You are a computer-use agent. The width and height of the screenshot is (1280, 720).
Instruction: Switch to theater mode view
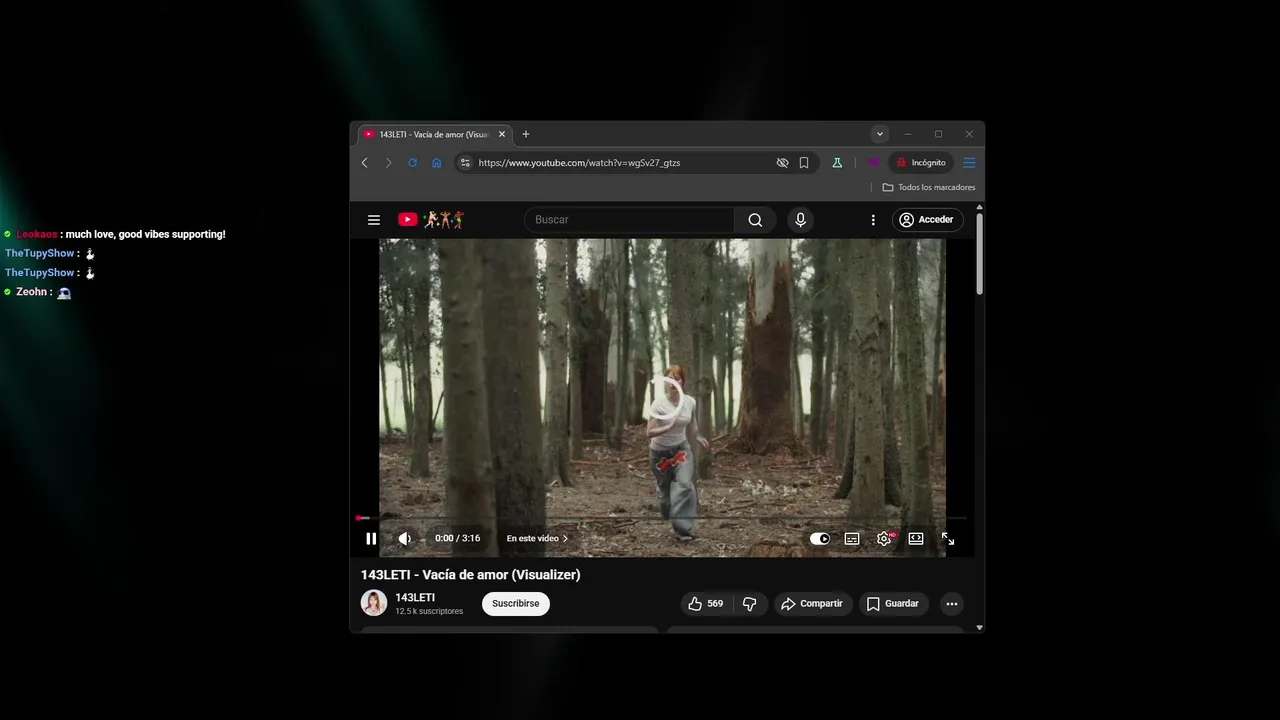click(x=916, y=539)
